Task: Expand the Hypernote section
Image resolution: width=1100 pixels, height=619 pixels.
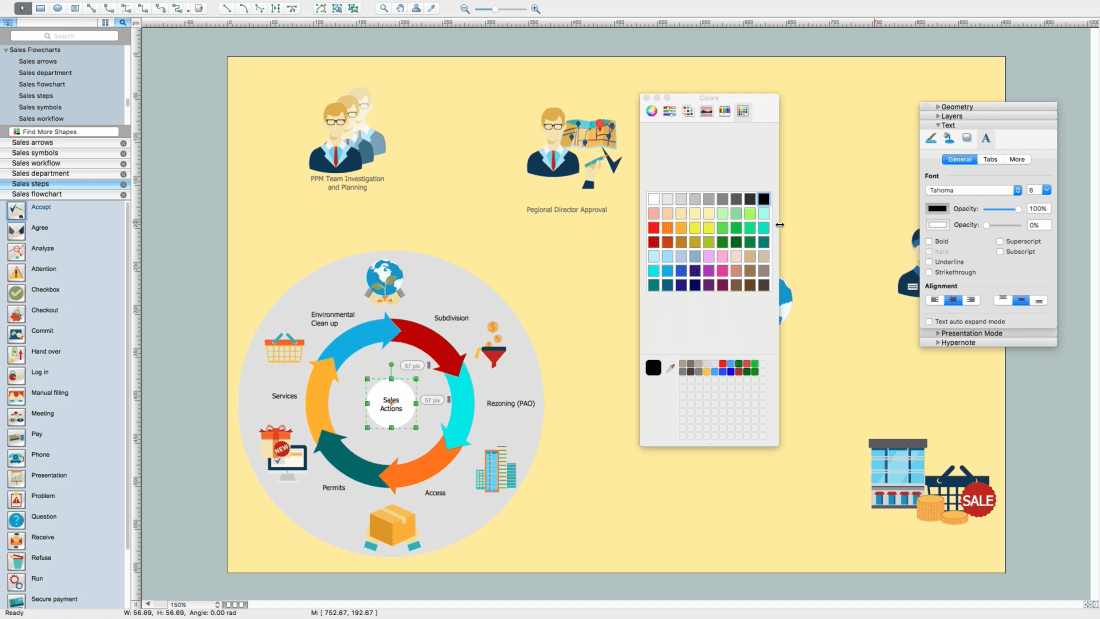Action: (938, 342)
